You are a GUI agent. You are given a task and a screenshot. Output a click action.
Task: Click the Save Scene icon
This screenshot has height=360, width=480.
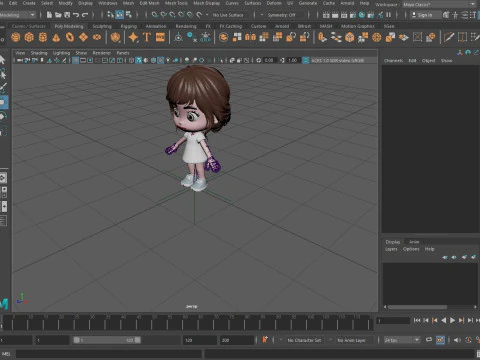point(67,15)
